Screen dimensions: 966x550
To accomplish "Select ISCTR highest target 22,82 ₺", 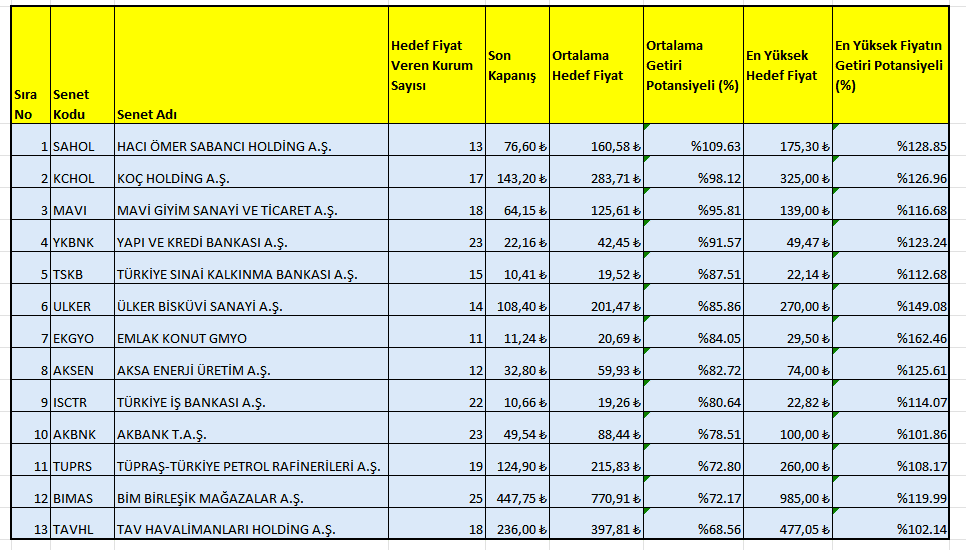I will click(x=788, y=396).
